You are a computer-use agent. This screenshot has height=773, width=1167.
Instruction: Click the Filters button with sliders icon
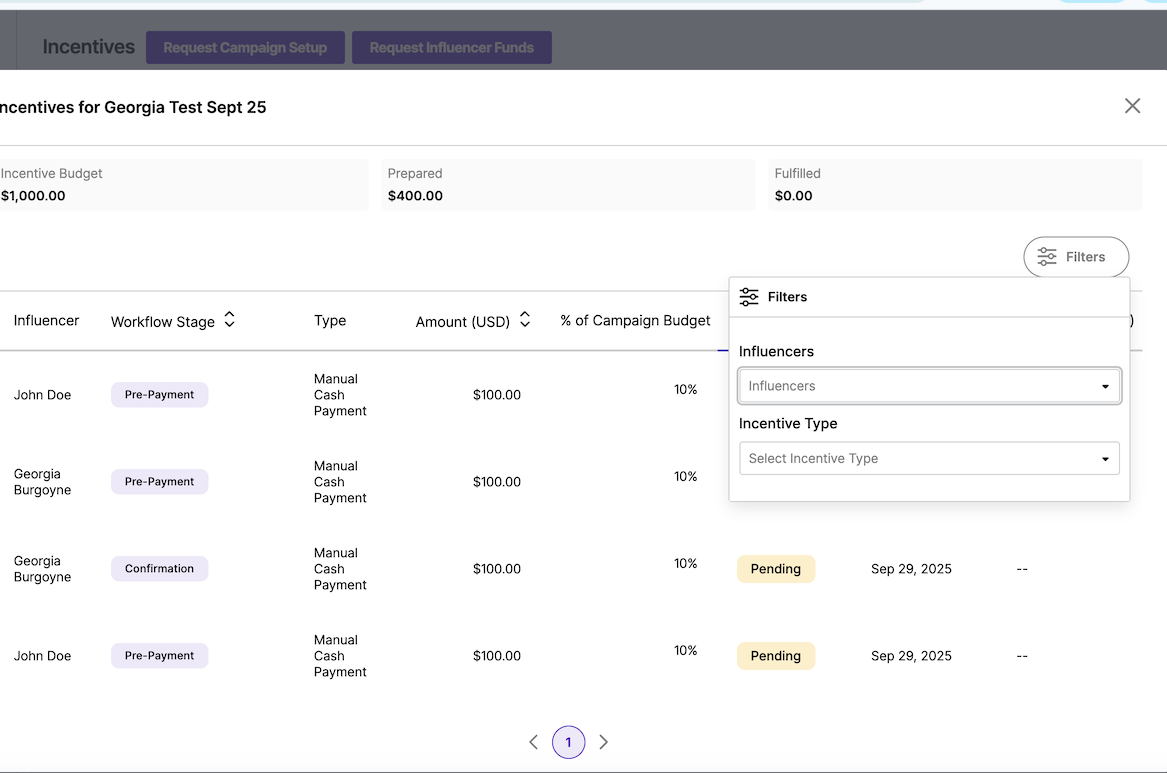coord(1076,257)
